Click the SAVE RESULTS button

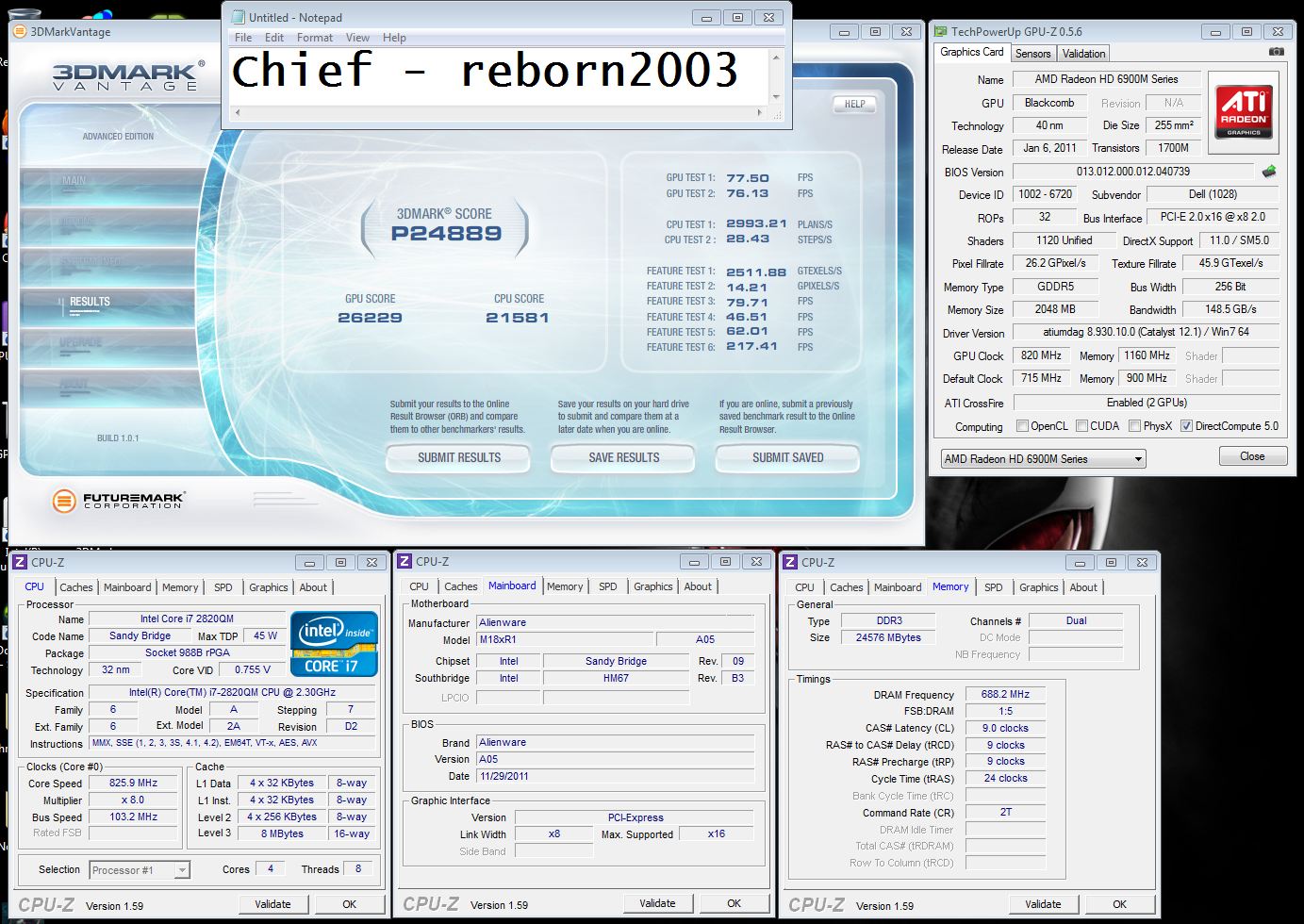[x=624, y=458]
